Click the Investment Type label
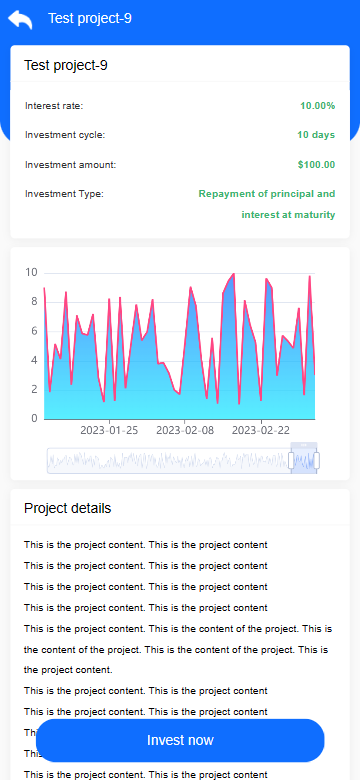360x780 pixels. 65,194
